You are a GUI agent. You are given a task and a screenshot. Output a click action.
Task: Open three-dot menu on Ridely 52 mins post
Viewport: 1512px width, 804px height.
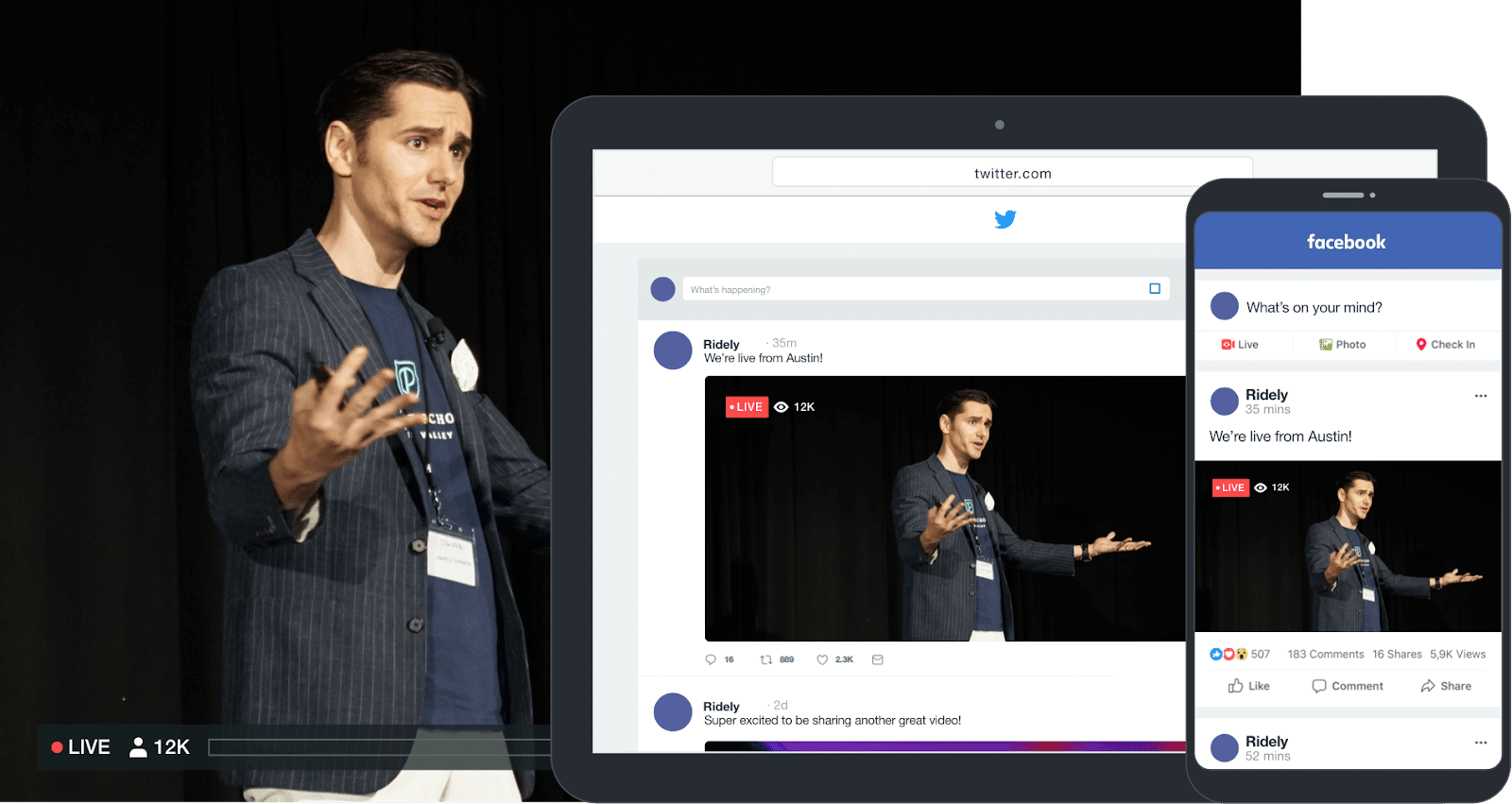(x=1481, y=743)
